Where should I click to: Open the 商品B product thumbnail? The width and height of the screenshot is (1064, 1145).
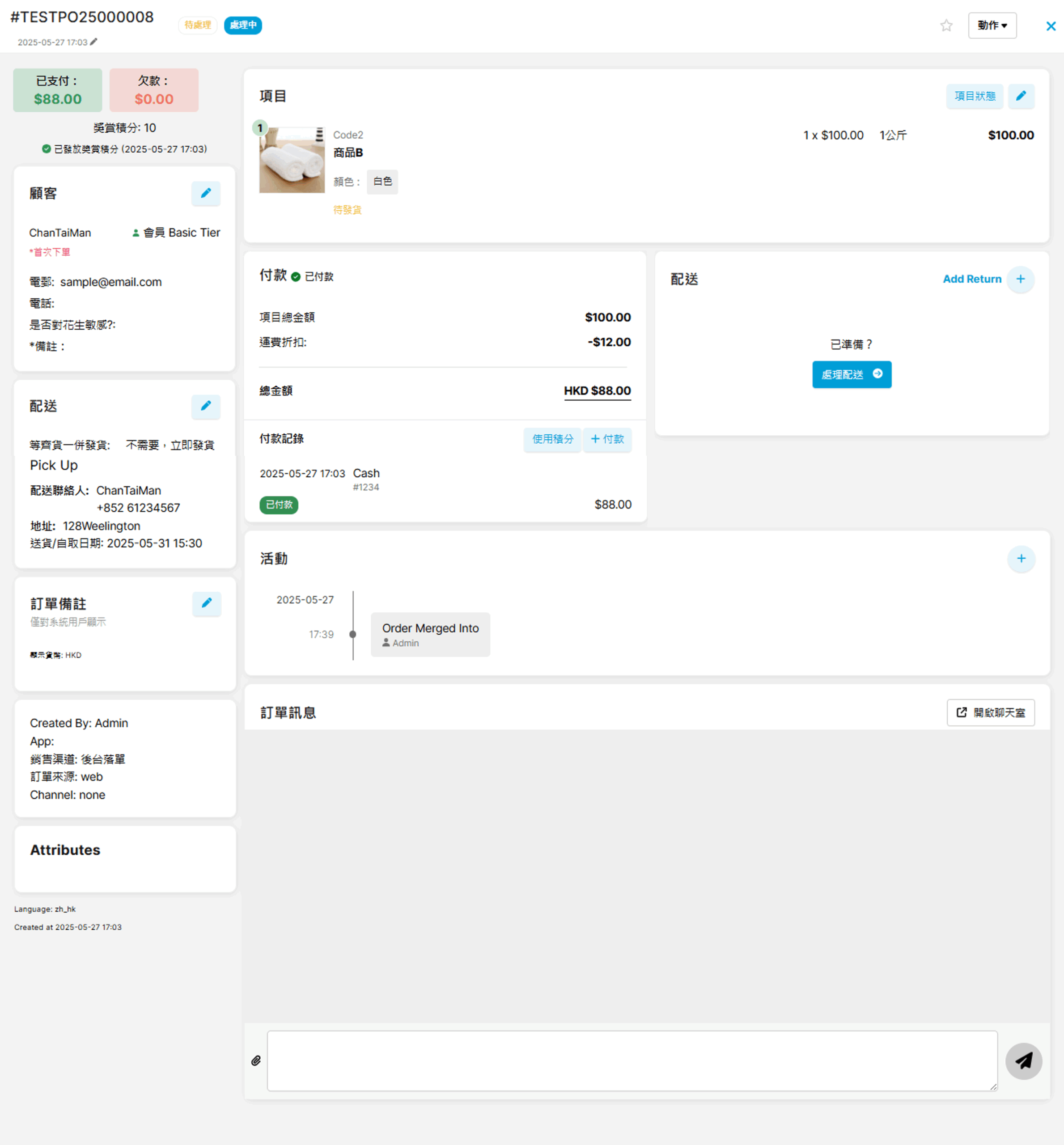292,161
